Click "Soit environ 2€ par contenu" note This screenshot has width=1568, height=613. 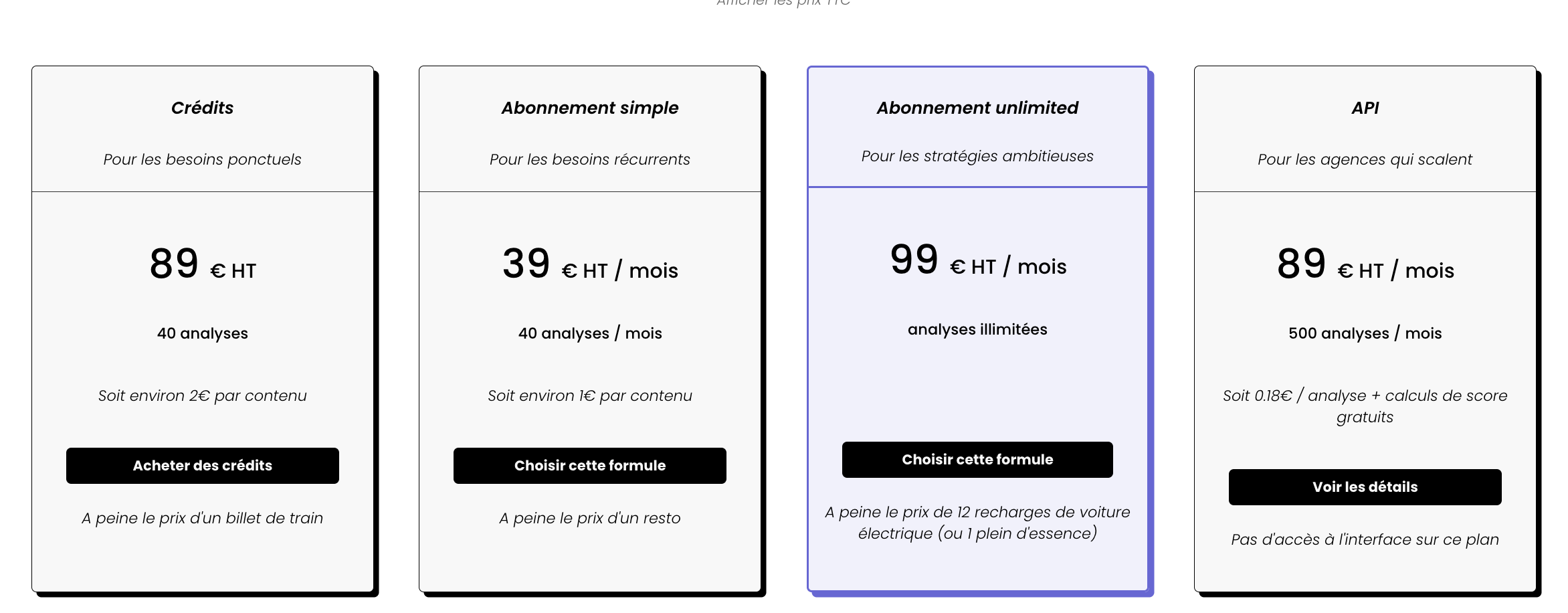click(202, 396)
